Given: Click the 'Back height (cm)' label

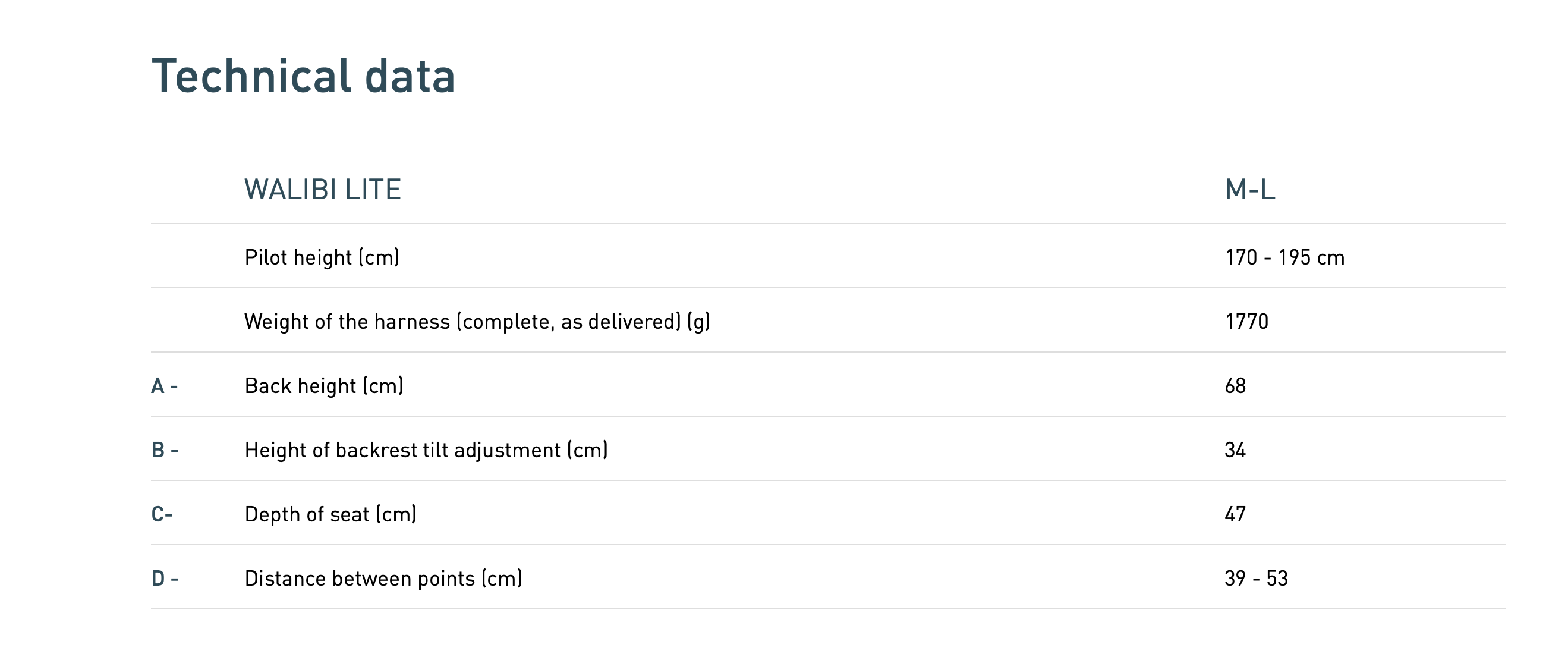Looking at the screenshot, I should click(324, 386).
